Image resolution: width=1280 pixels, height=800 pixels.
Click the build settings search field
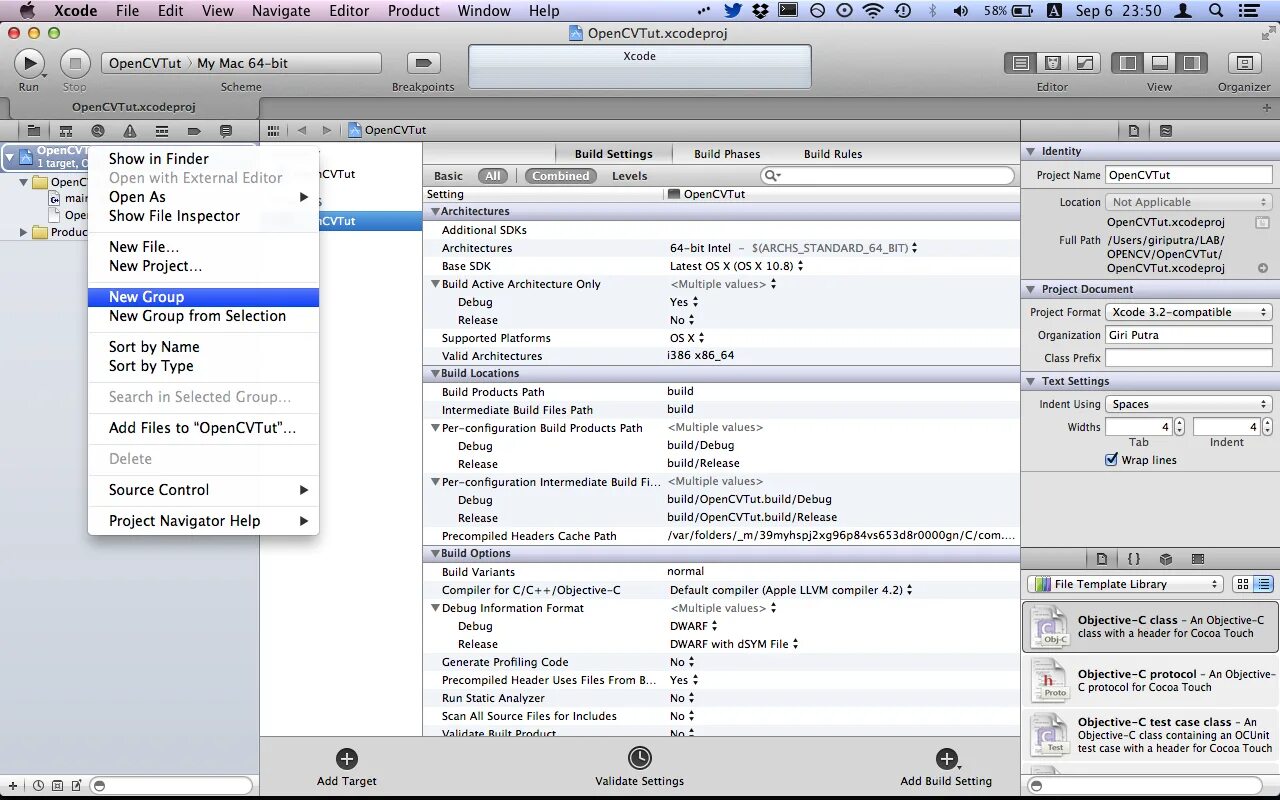click(x=888, y=176)
